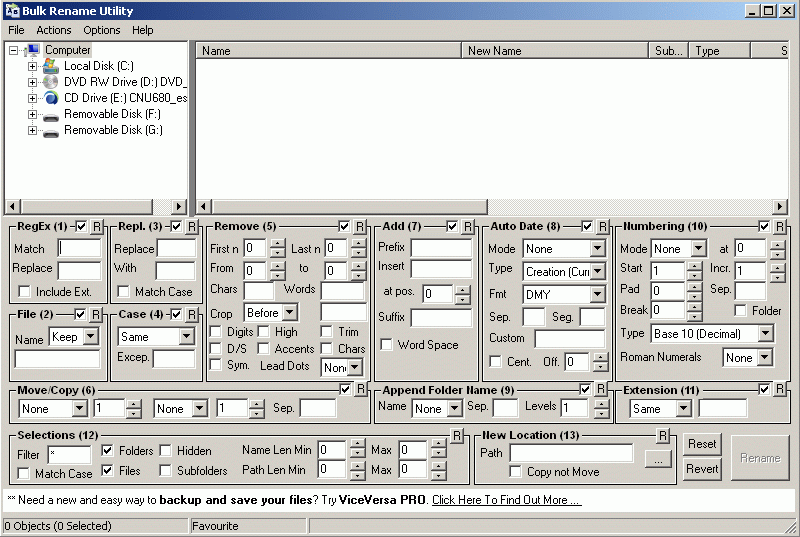Click the Revert button
800x537 pixels.
tap(702, 469)
